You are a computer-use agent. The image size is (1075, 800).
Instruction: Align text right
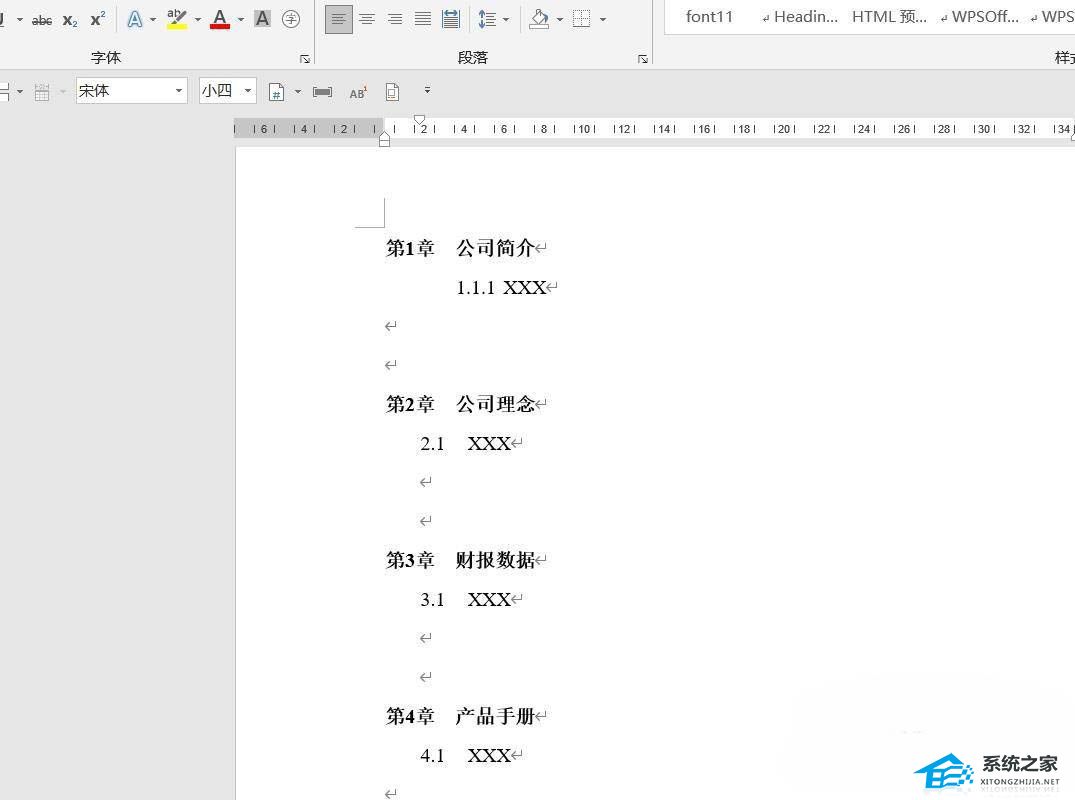pos(395,19)
